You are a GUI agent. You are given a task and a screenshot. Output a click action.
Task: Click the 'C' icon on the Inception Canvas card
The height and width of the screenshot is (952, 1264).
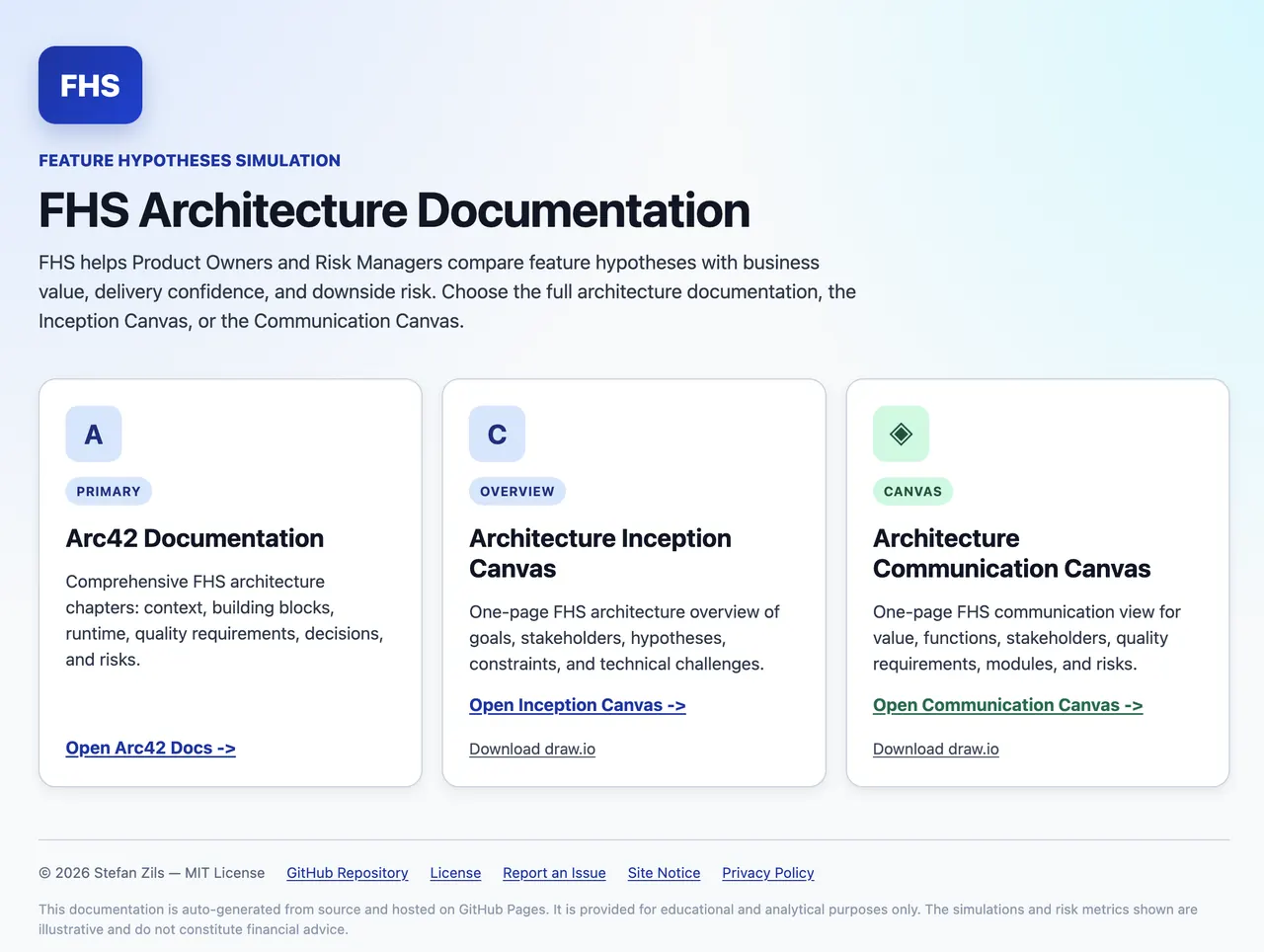[x=497, y=434]
